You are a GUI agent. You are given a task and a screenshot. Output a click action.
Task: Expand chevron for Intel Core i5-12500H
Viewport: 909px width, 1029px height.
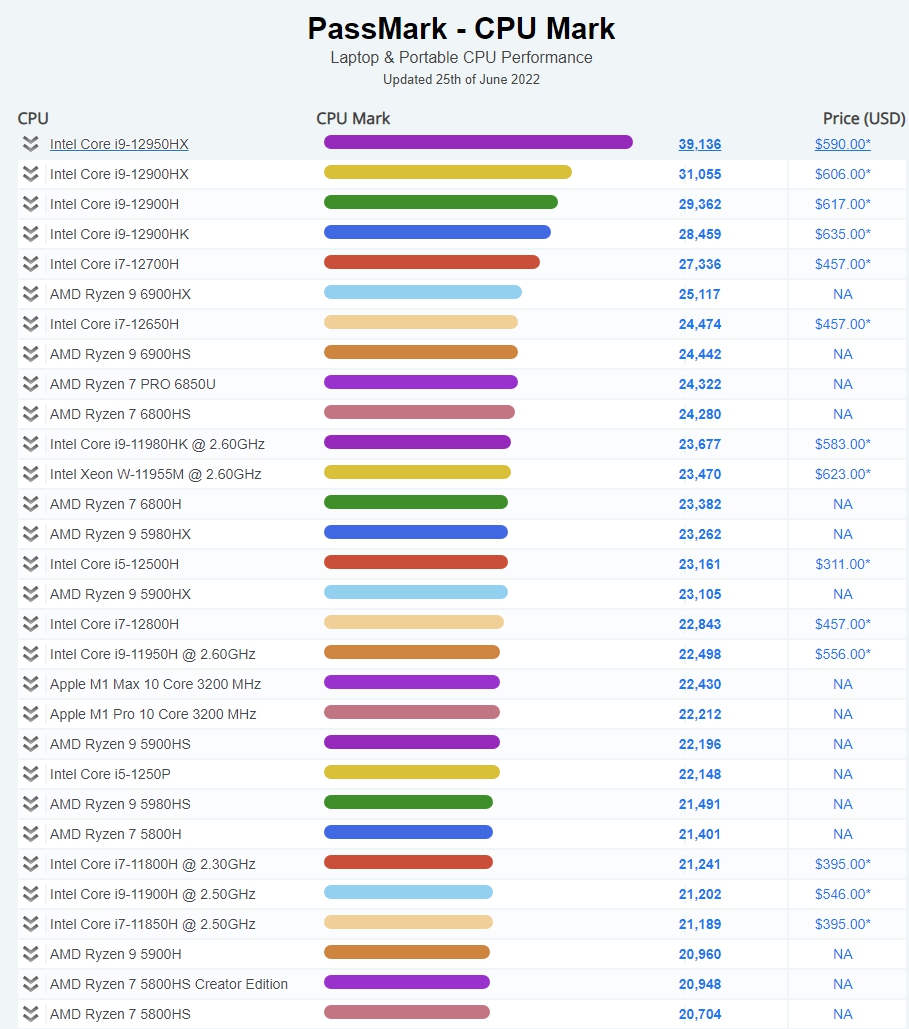30,564
